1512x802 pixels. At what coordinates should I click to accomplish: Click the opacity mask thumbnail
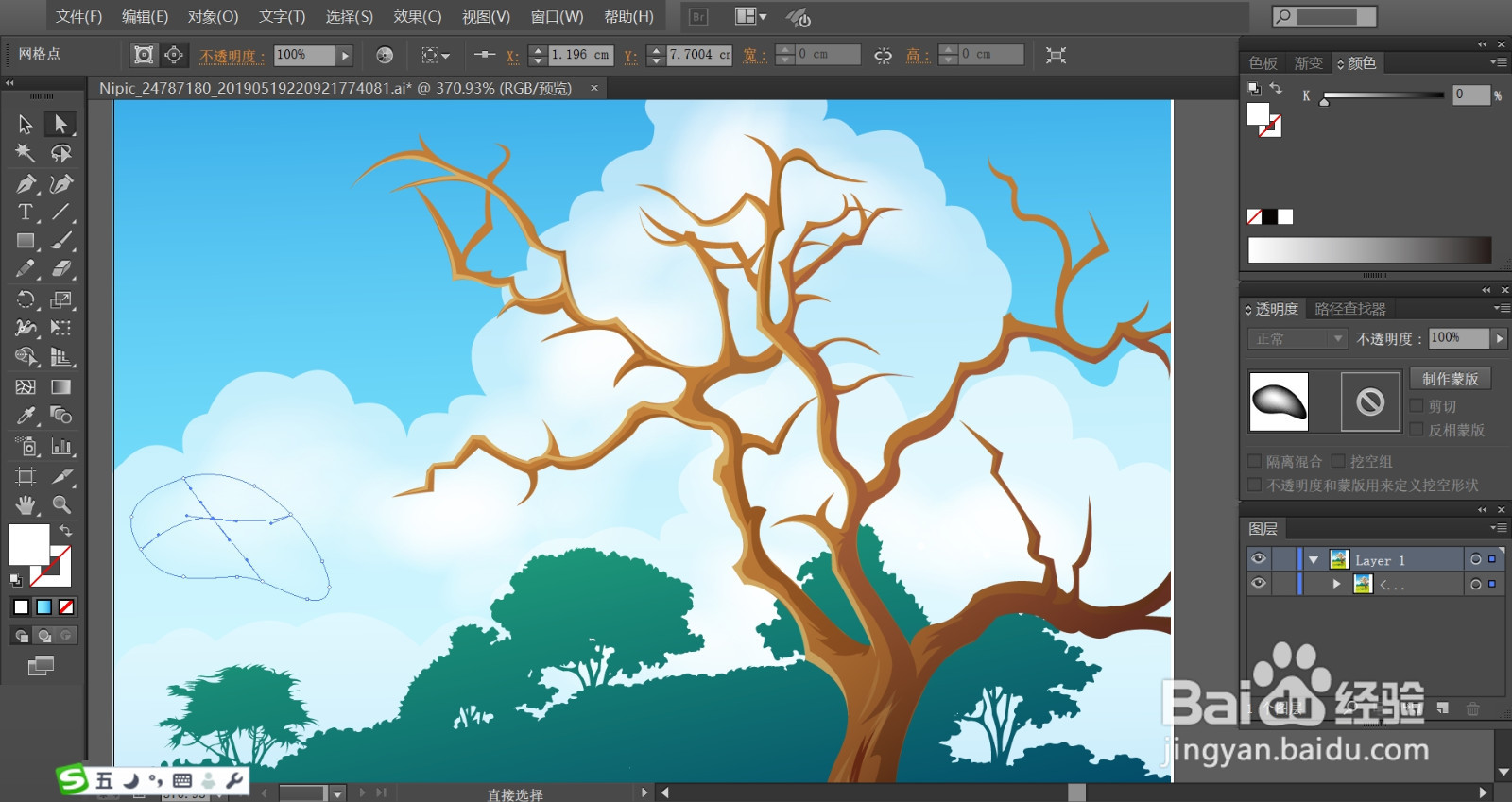click(x=1370, y=402)
